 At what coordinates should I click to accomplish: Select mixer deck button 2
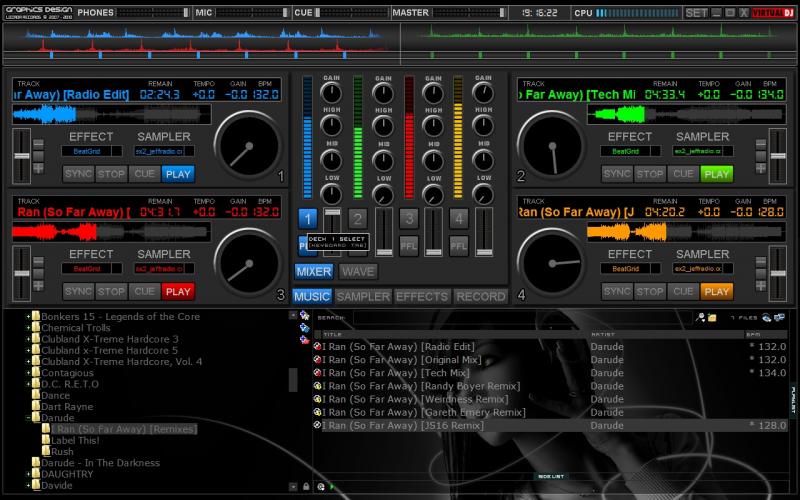coord(358,219)
